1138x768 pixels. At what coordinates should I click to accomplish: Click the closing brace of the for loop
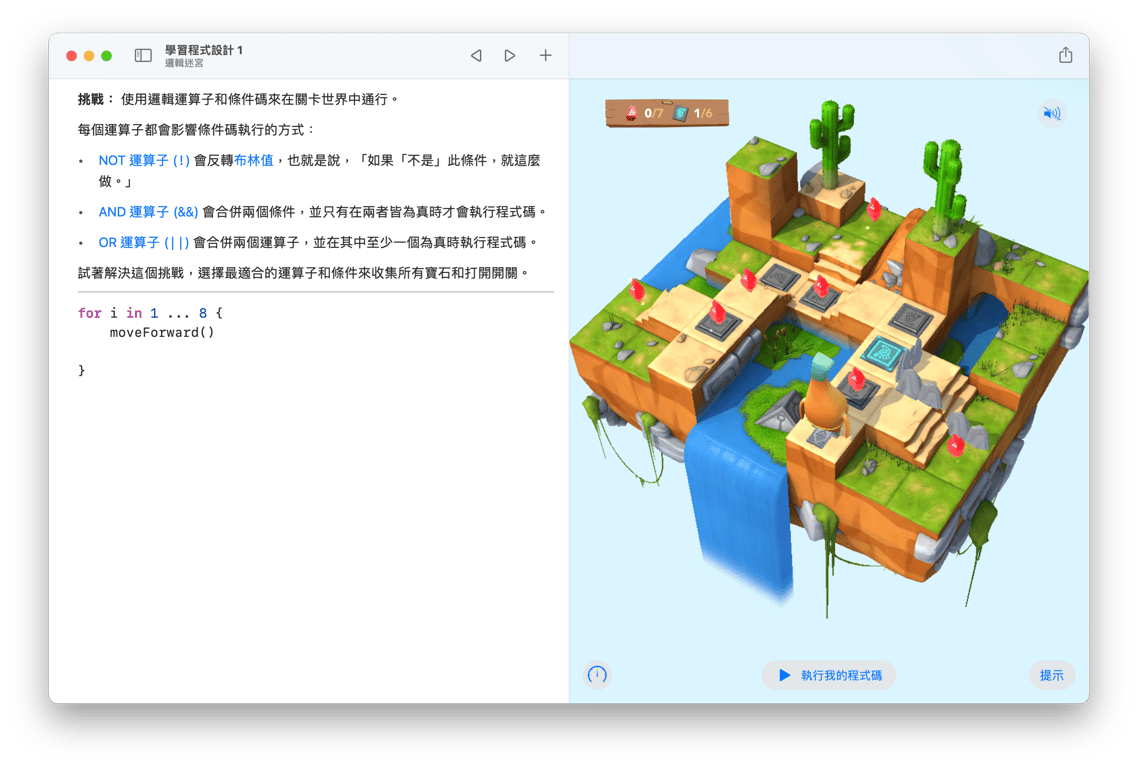pos(81,370)
